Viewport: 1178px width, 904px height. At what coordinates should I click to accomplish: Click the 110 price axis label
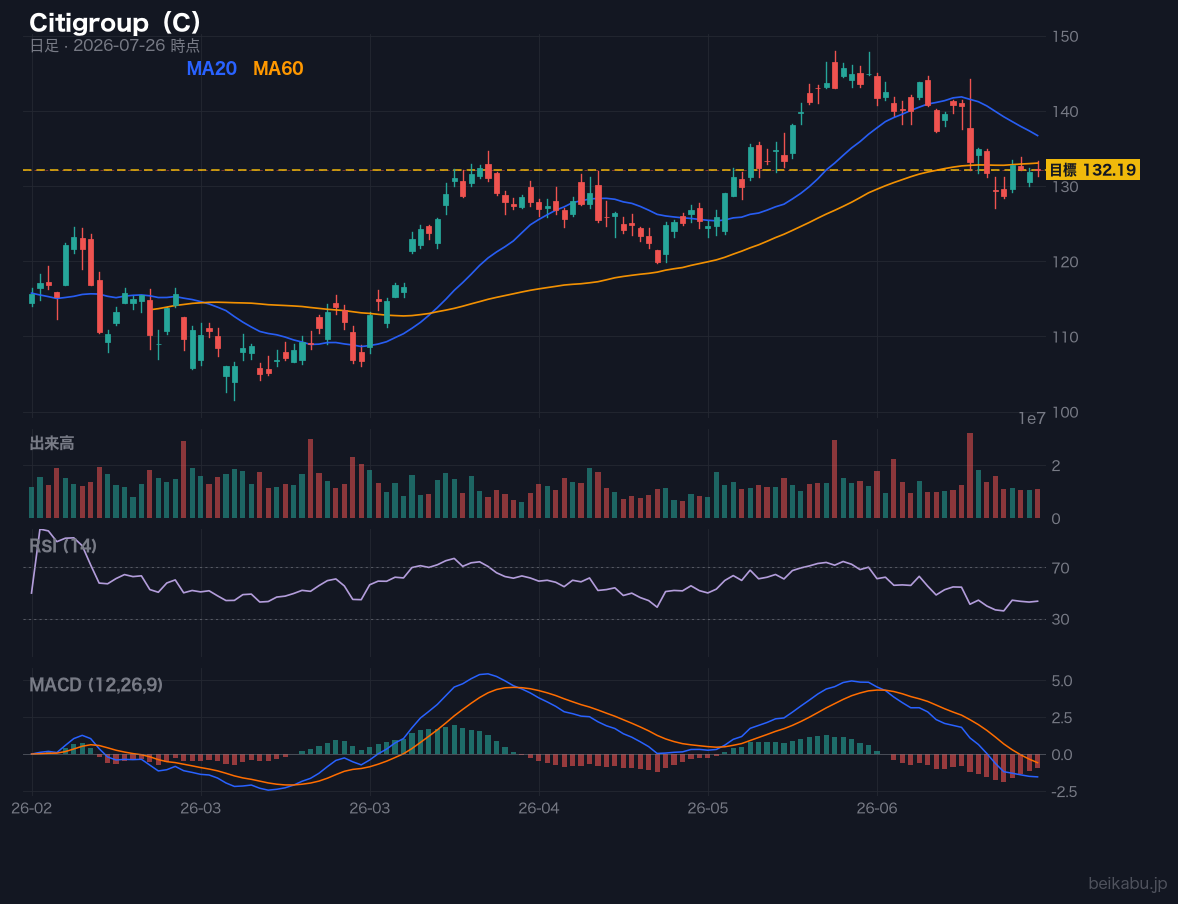(1065, 337)
